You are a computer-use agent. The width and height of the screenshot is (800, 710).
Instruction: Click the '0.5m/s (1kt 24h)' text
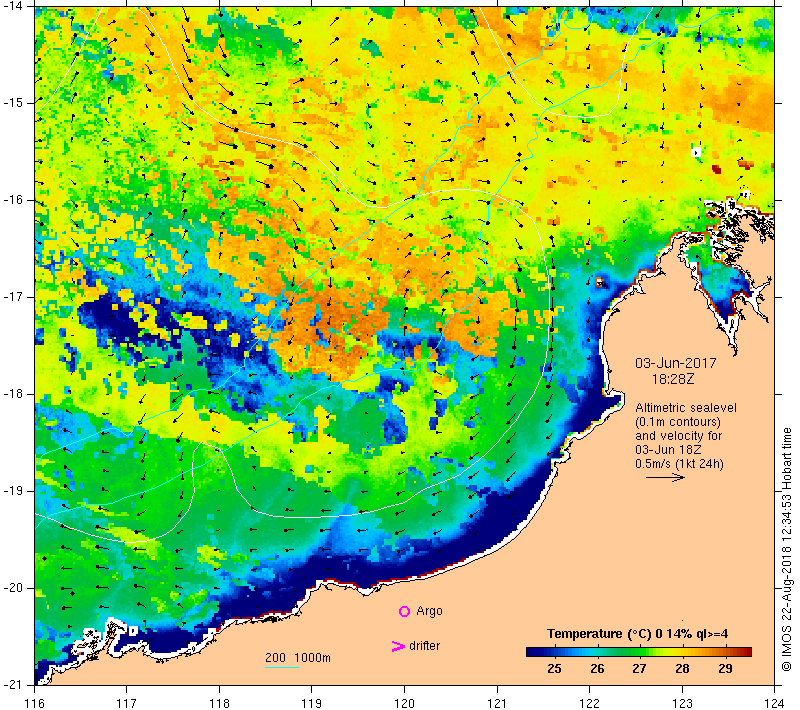679,464
